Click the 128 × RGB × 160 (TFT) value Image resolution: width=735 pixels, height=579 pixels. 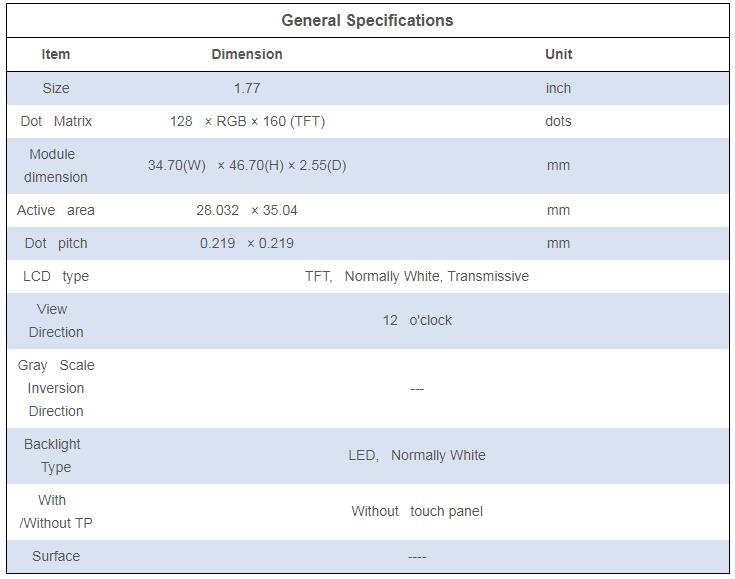247,121
